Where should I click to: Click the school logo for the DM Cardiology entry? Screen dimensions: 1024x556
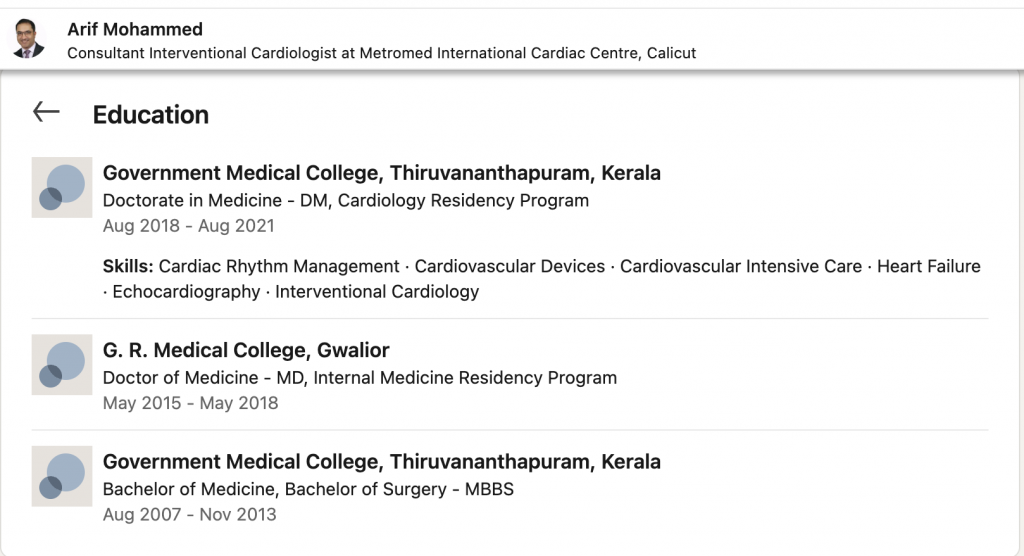(x=62, y=187)
